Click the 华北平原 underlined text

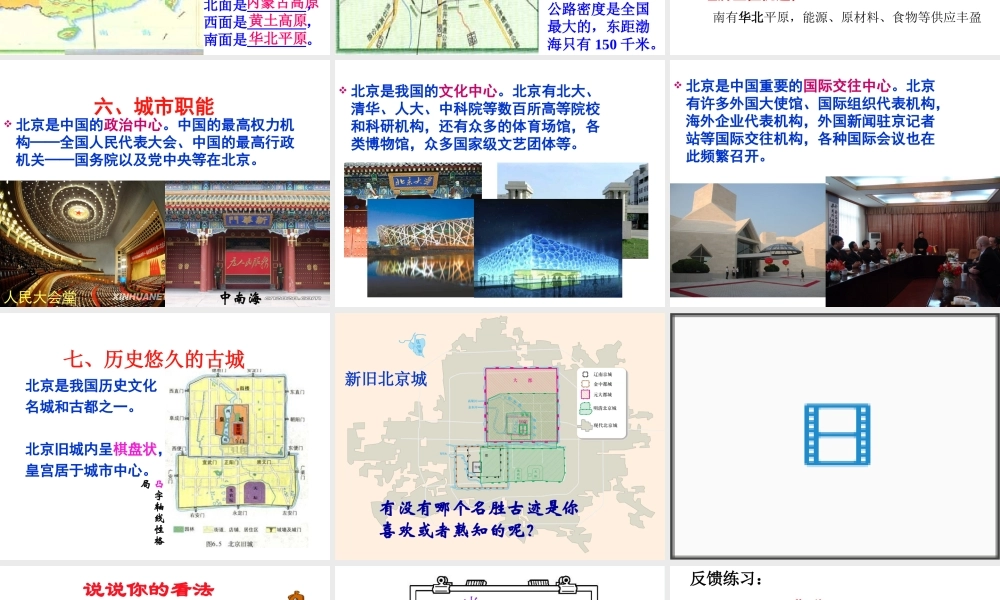point(278,39)
